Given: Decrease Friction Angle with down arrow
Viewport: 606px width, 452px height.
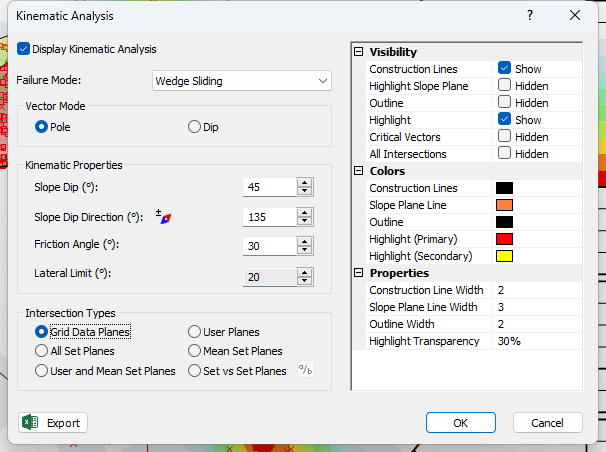Looking at the screenshot, I should pyautogui.click(x=305, y=250).
